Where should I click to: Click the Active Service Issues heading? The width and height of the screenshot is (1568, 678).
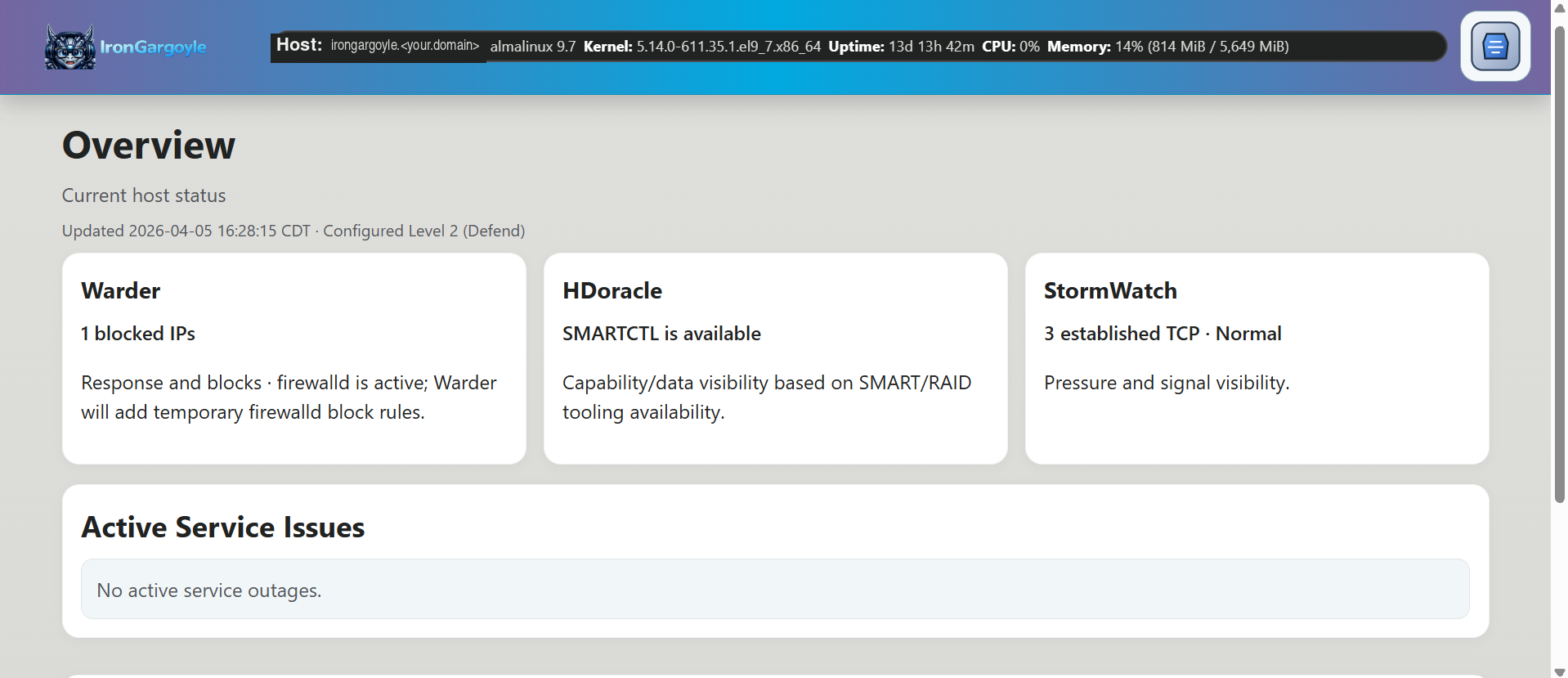tap(222, 528)
